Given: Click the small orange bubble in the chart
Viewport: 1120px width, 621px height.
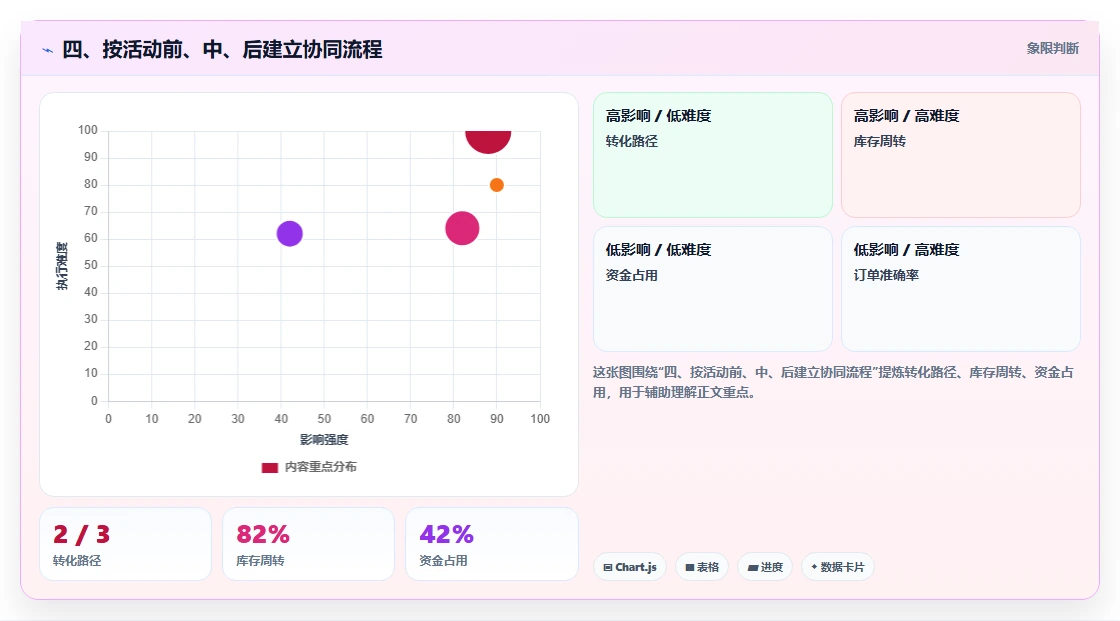Looking at the screenshot, I should tap(496, 185).
